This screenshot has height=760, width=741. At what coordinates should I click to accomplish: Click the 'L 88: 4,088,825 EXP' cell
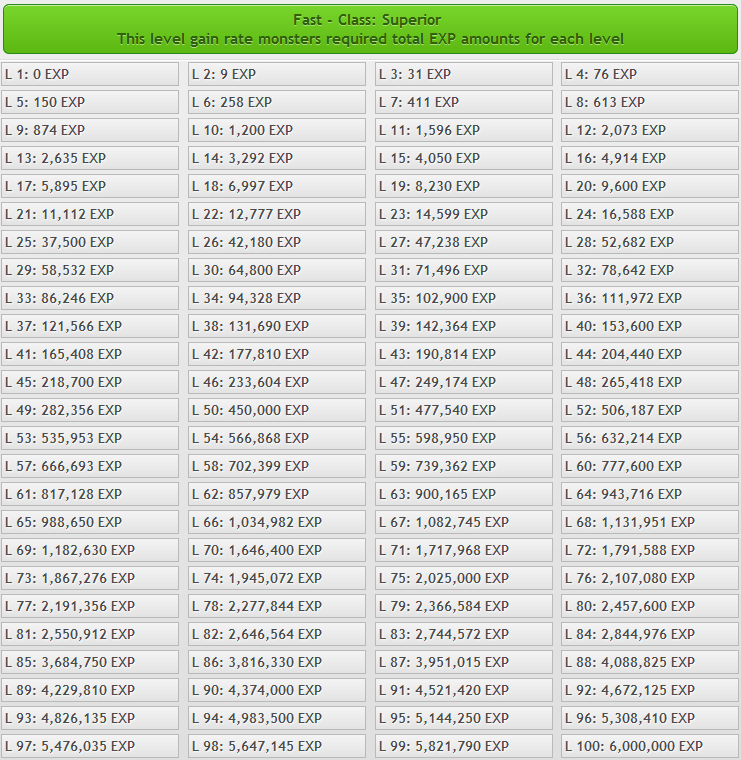point(650,662)
